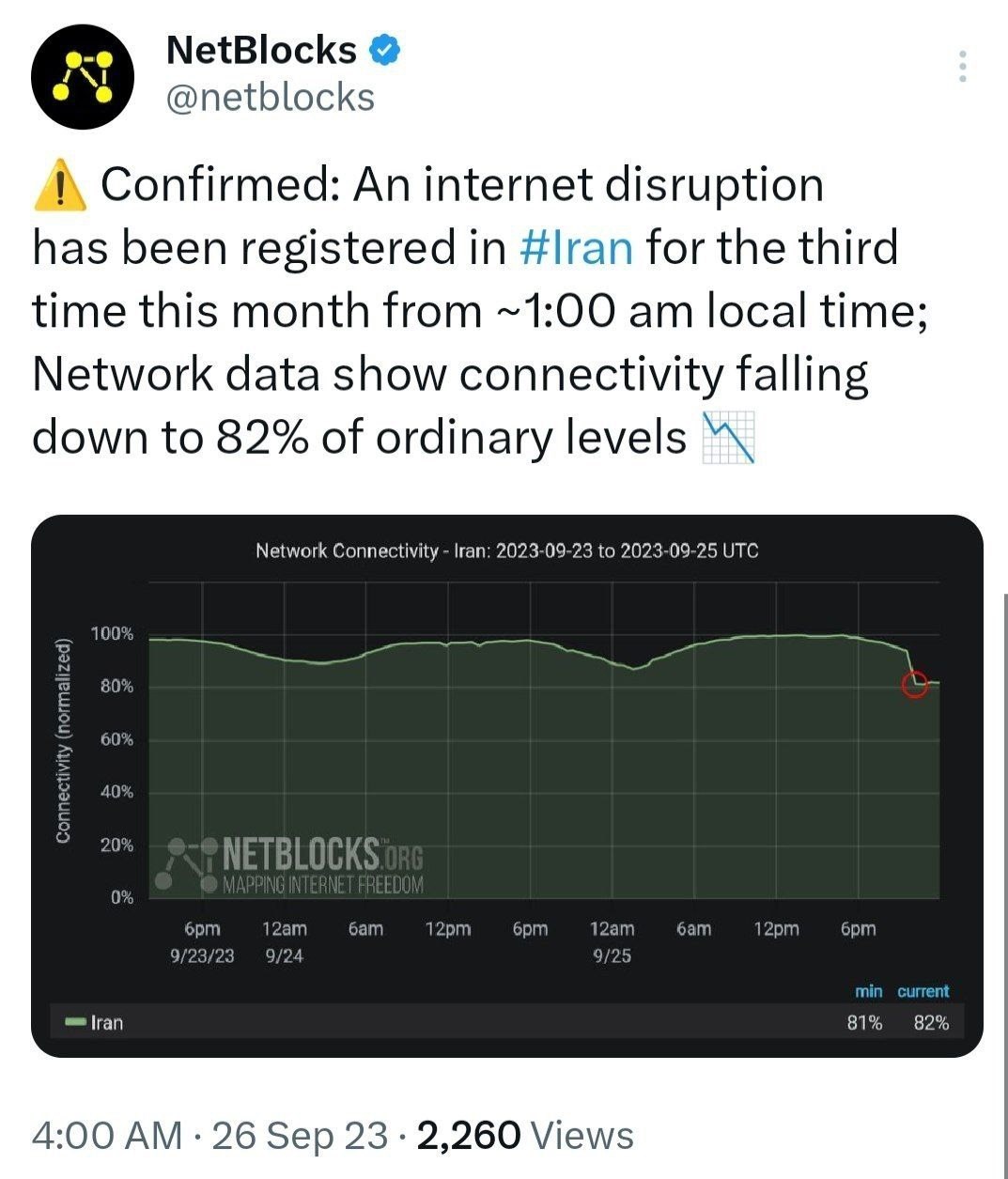Select the red circle marker on graph
The width and height of the screenshot is (1008, 1179).
coord(914,684)
